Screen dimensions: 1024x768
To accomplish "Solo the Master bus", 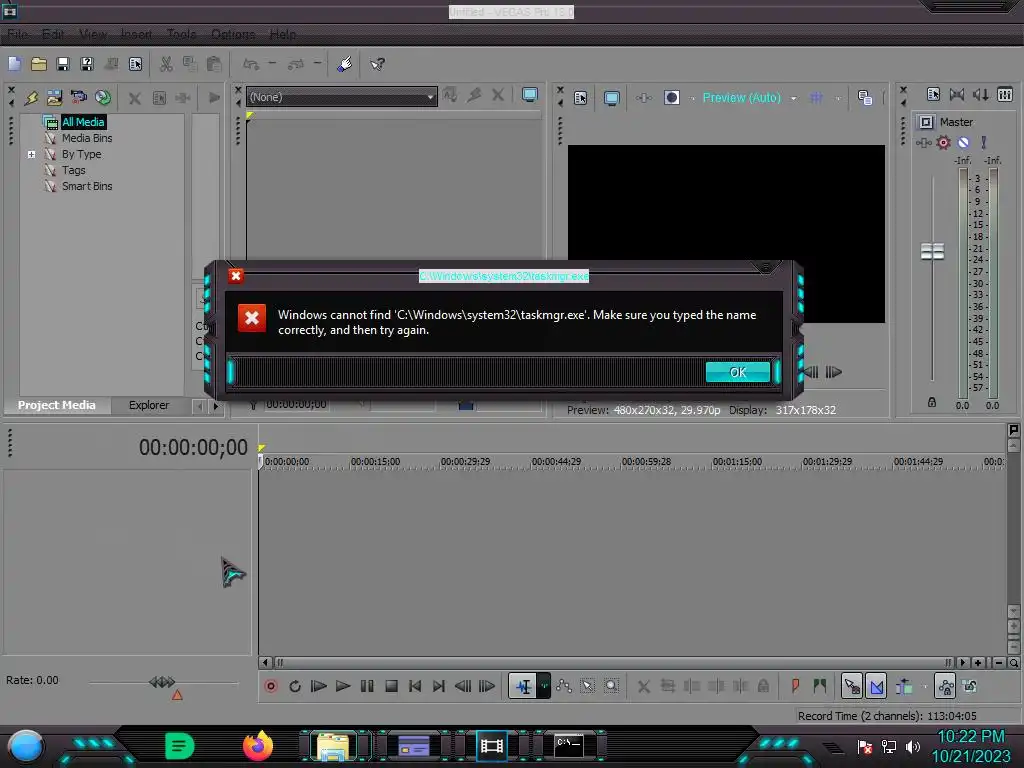I will point(984,142).
